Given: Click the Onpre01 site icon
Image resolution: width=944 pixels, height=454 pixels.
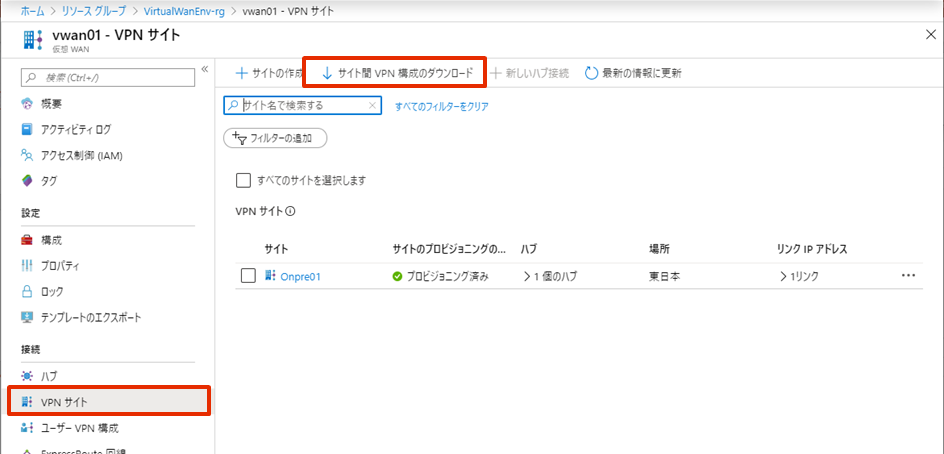Looking at the screenshot, I should pyautogui.click(x=270, y=276).
